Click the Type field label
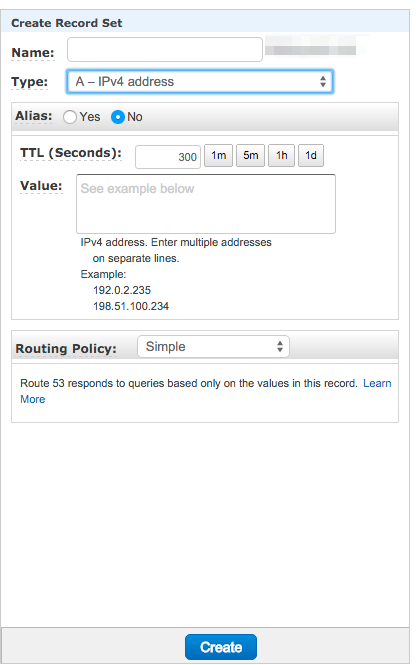This screenshot has height=665, width=420. coord(29,82)
